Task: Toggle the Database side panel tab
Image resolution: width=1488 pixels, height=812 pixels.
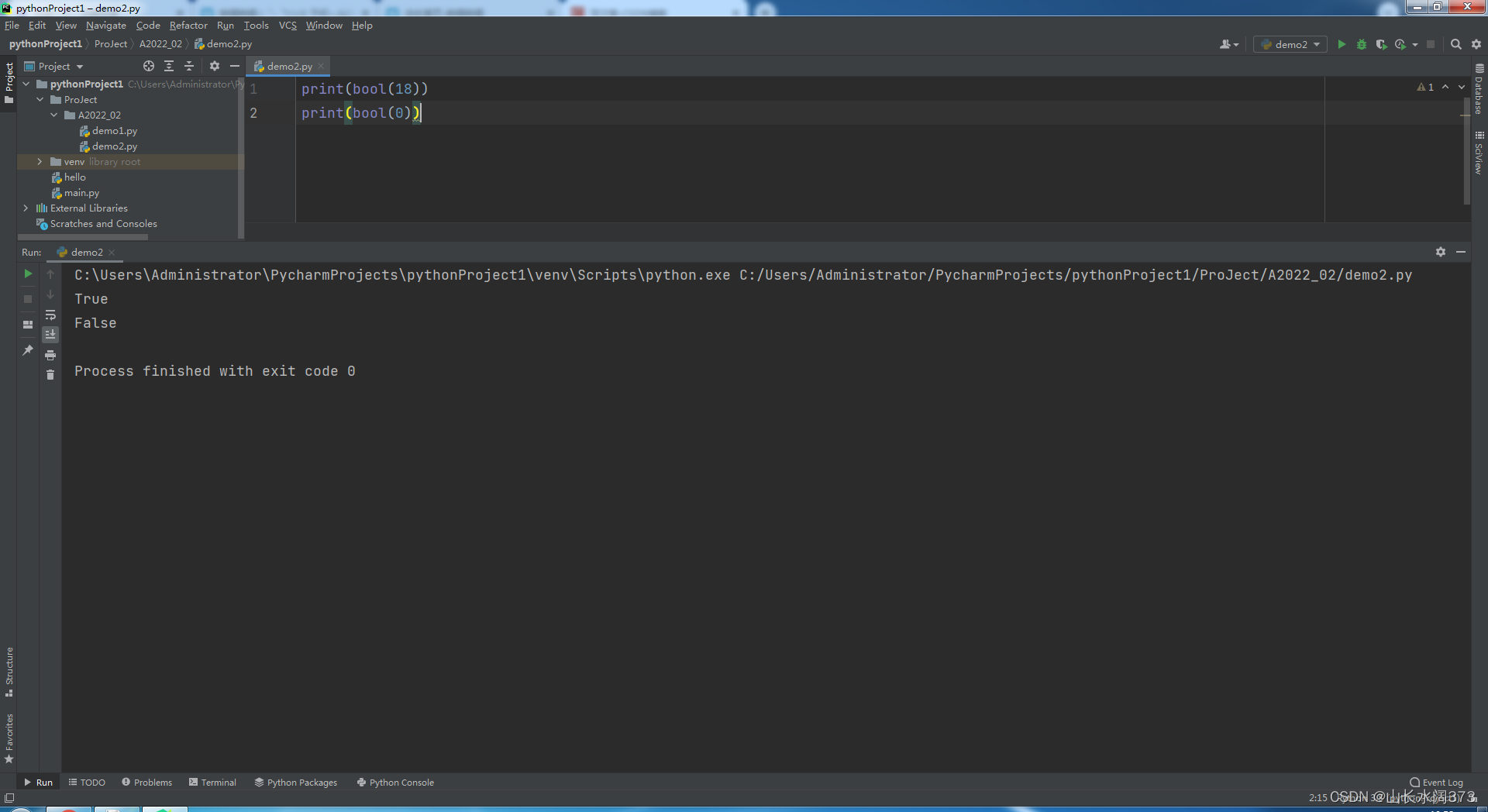Action: pos(1479,89)
